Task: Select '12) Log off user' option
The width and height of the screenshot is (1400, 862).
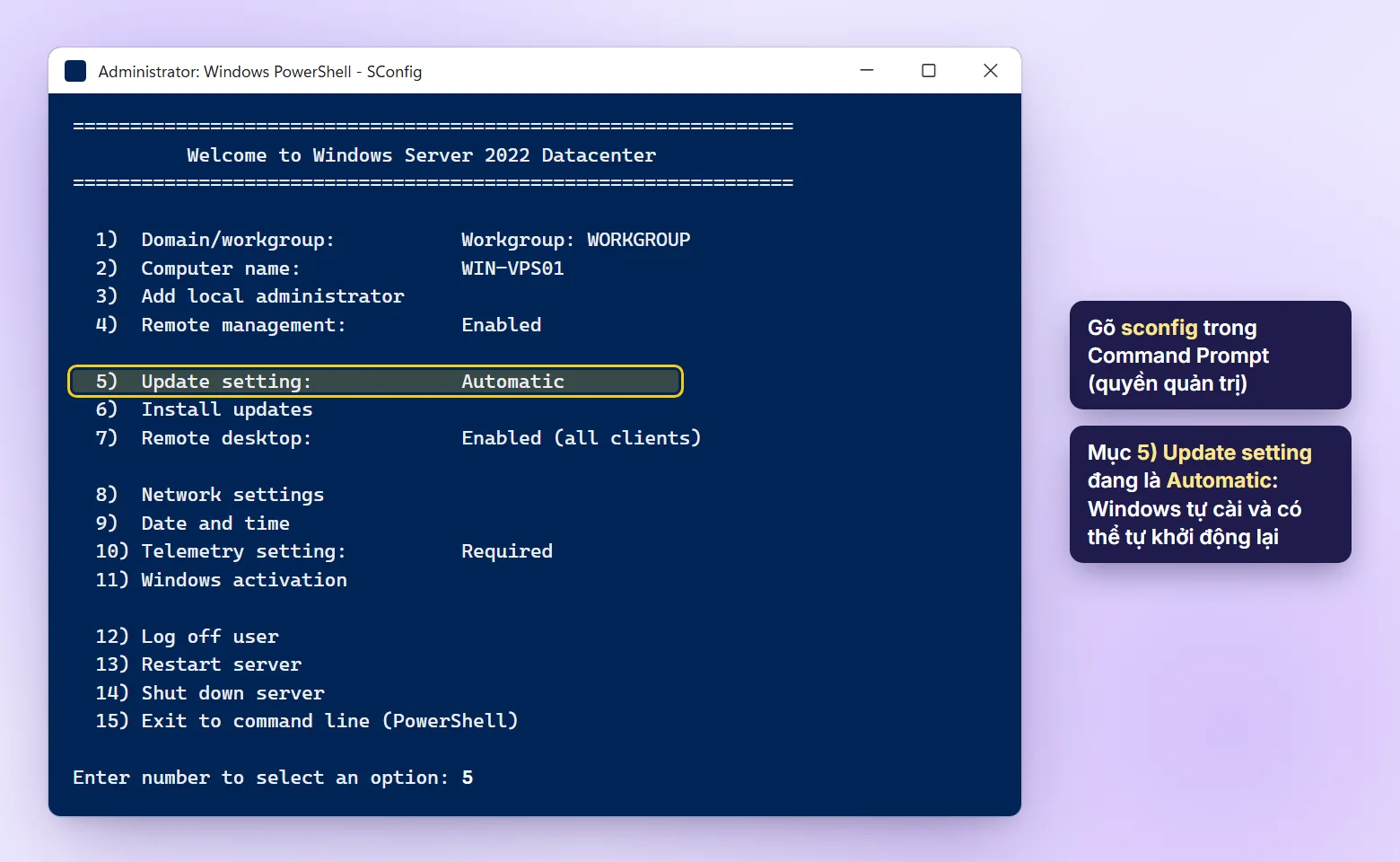Action: tap(188, 637)
